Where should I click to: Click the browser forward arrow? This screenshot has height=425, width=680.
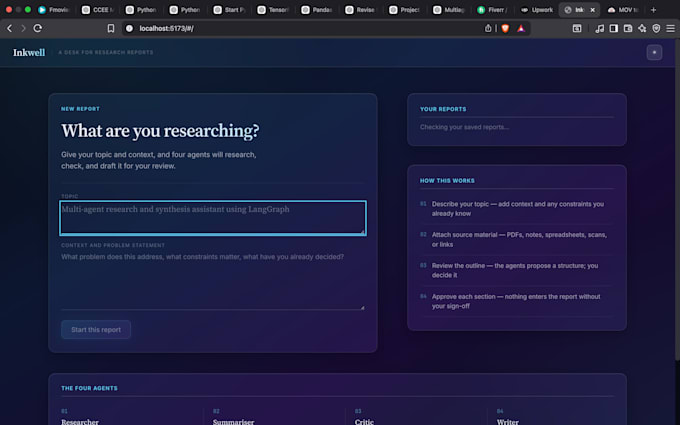(23, 28)
